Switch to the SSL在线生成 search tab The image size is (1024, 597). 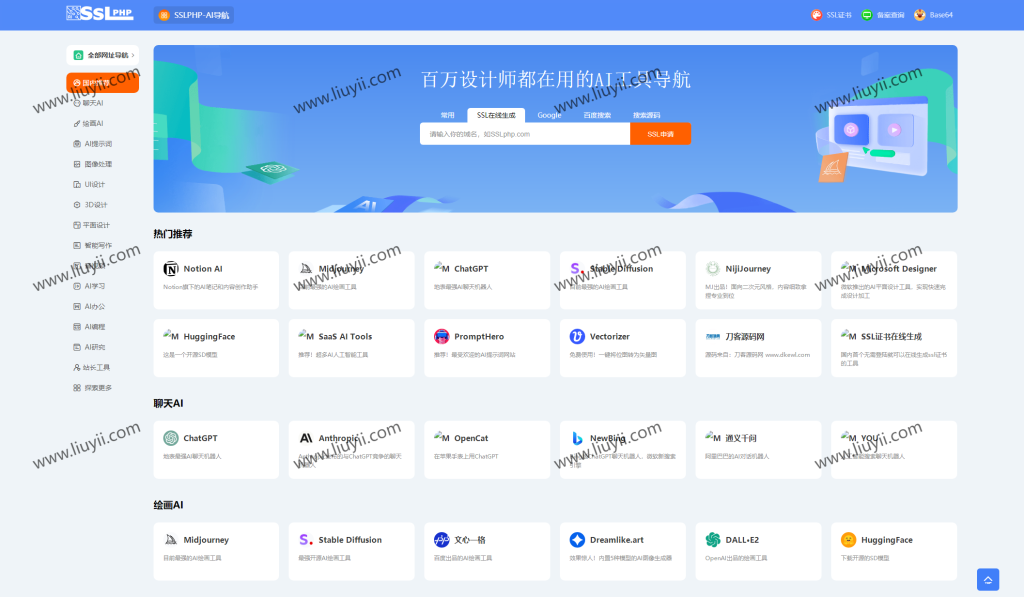tap(496, 115)
